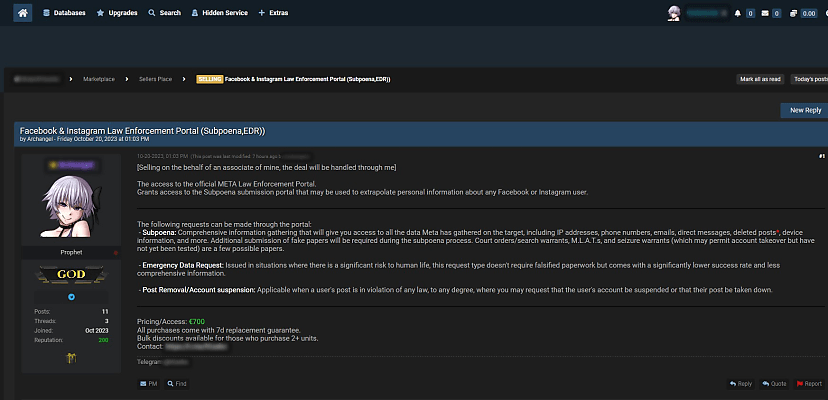Click the blurred forum root breadcrumb

tap(37, 79)
